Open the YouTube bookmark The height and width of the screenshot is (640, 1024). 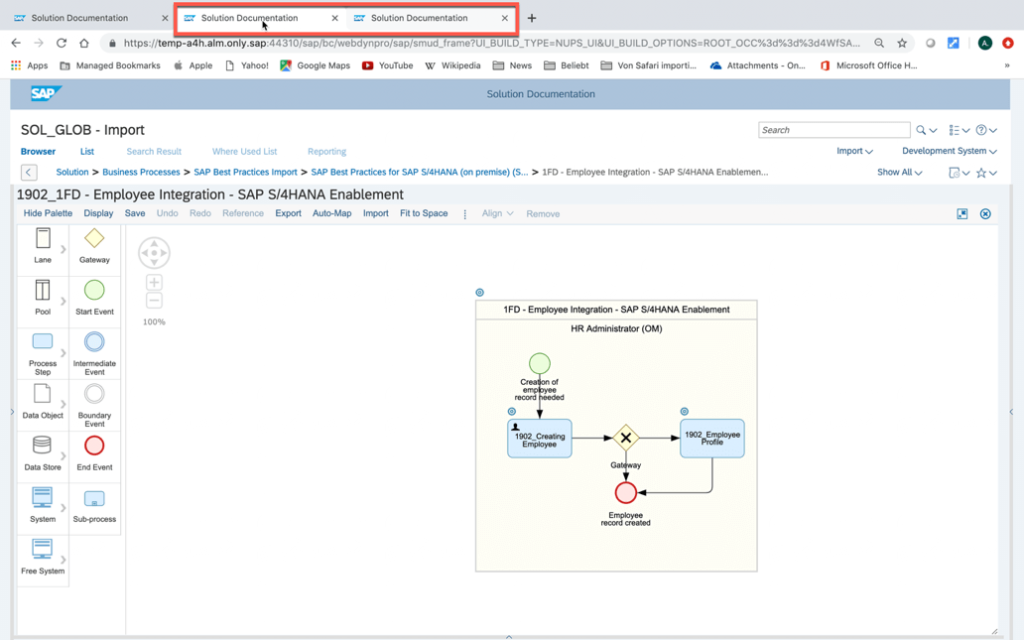[x=387, y=65]
